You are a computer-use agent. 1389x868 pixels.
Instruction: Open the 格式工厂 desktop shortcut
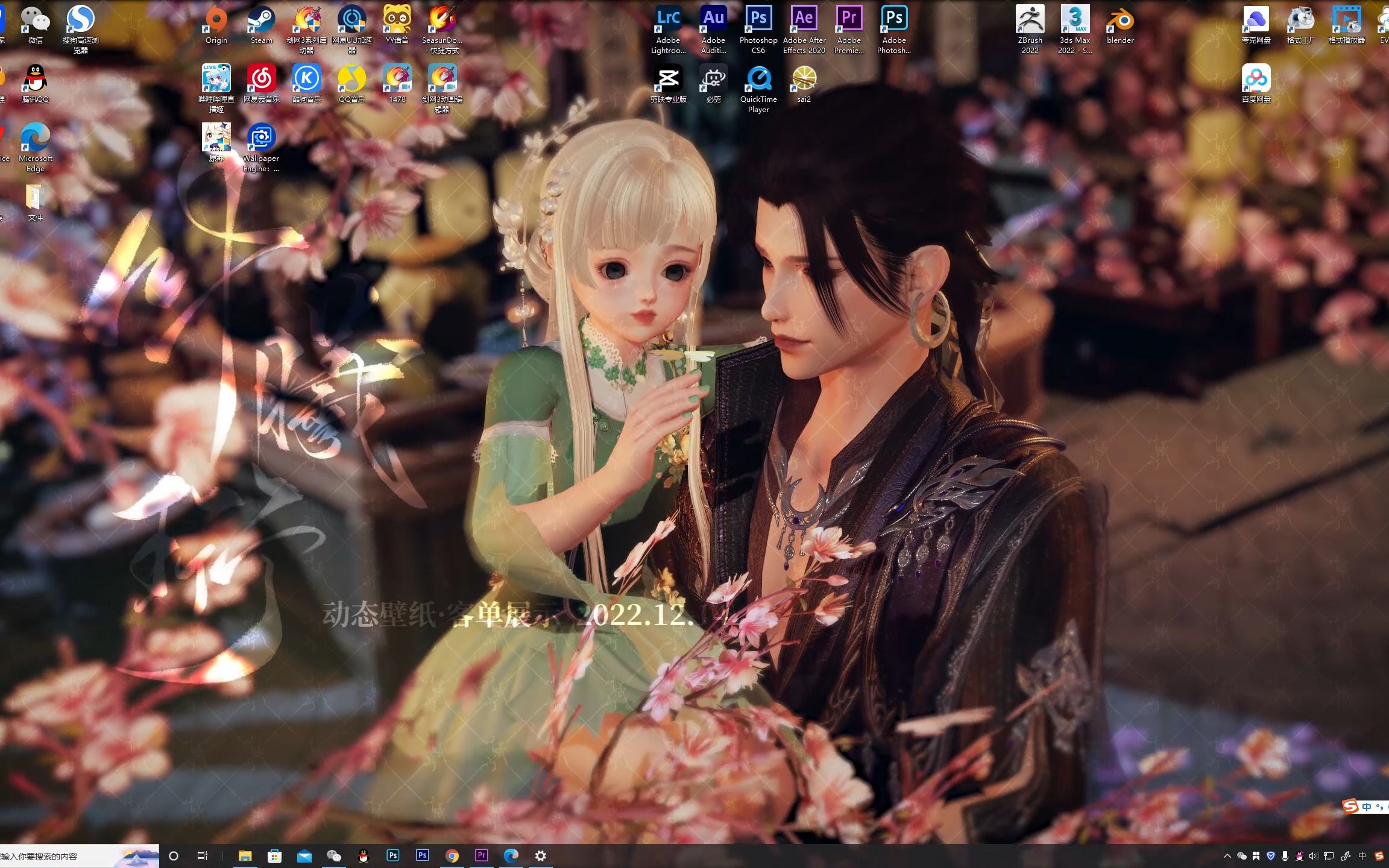pos(1301,25)
